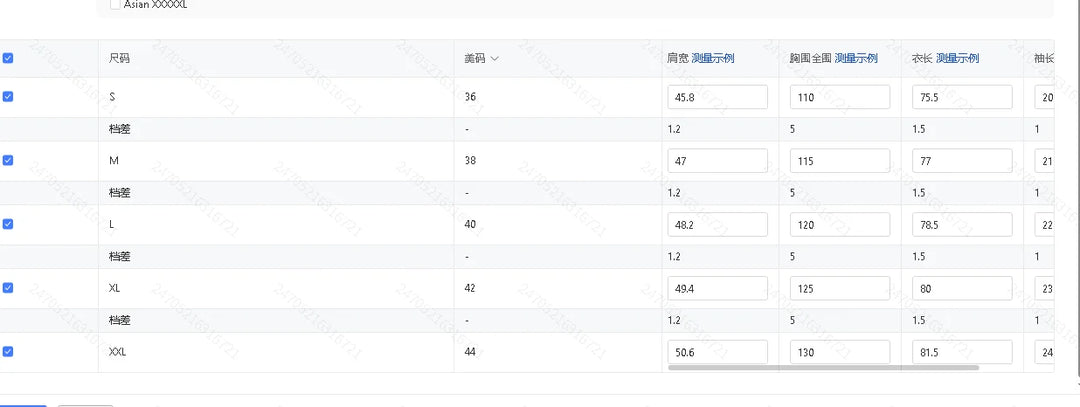The height and width of the screenshot is (407, 1080).
Task: Toggle the select-all checkbox in header row
Action: 8,59
